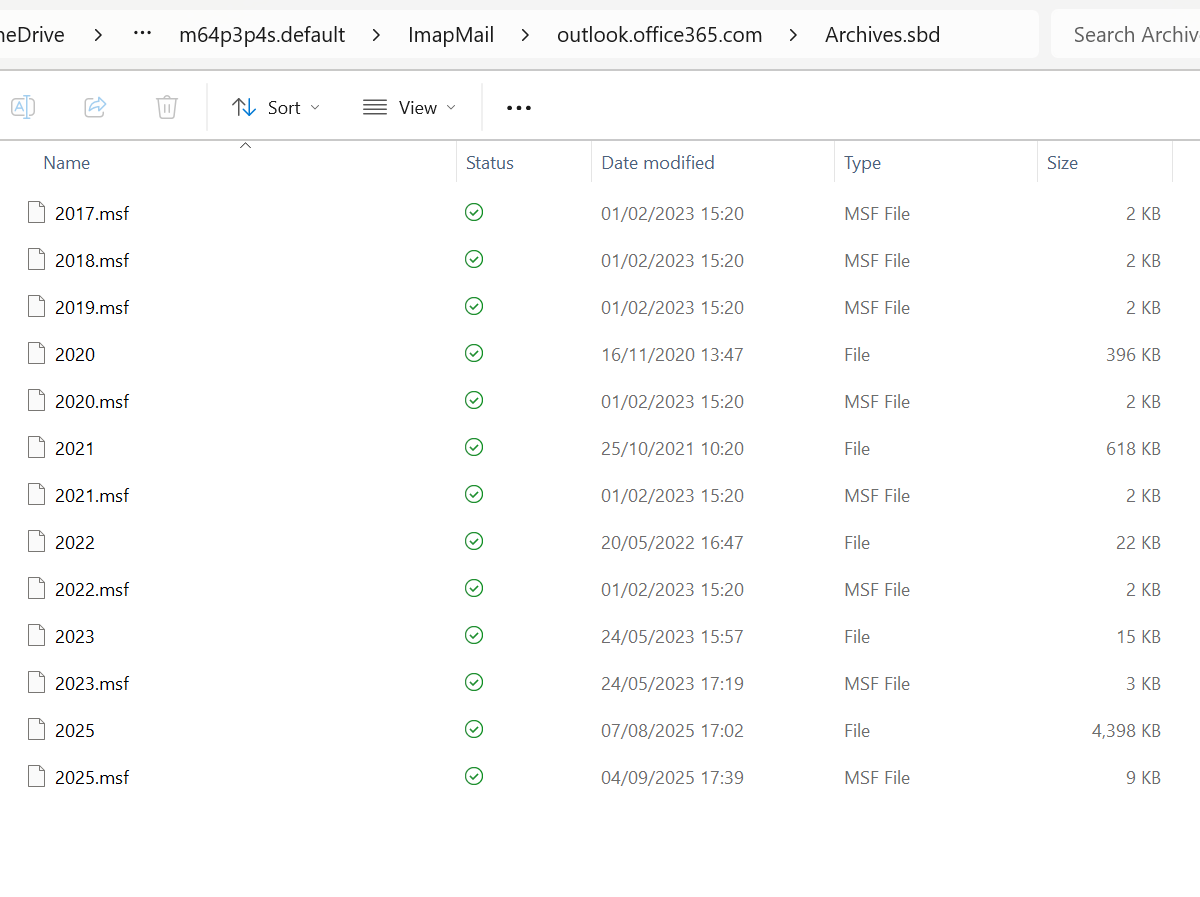Image resolution: width=1200 pixels, height=897 pixels.
Task: Click the Delete trash can icon
Action: coord(167,107)
